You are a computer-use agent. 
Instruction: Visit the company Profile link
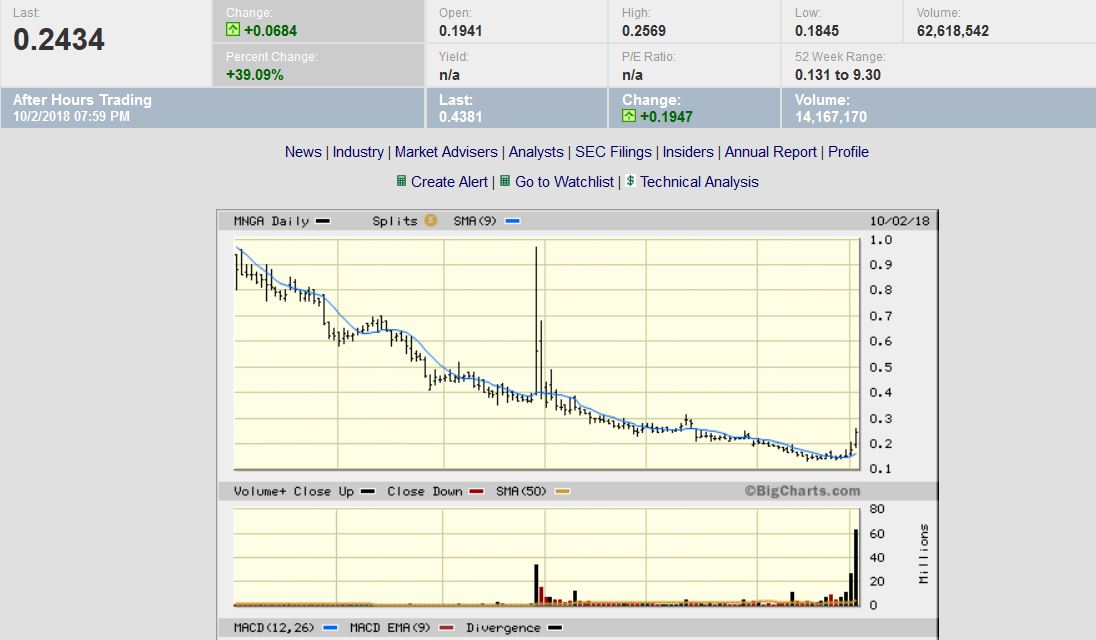click(x=848, y=152)
